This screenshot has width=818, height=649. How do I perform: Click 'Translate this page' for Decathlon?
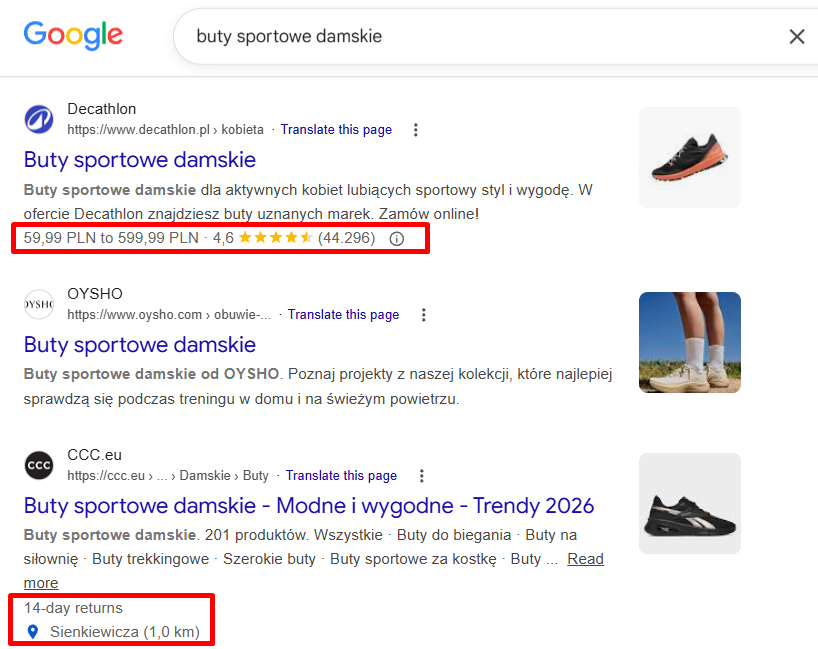click(x=336, y=129)
